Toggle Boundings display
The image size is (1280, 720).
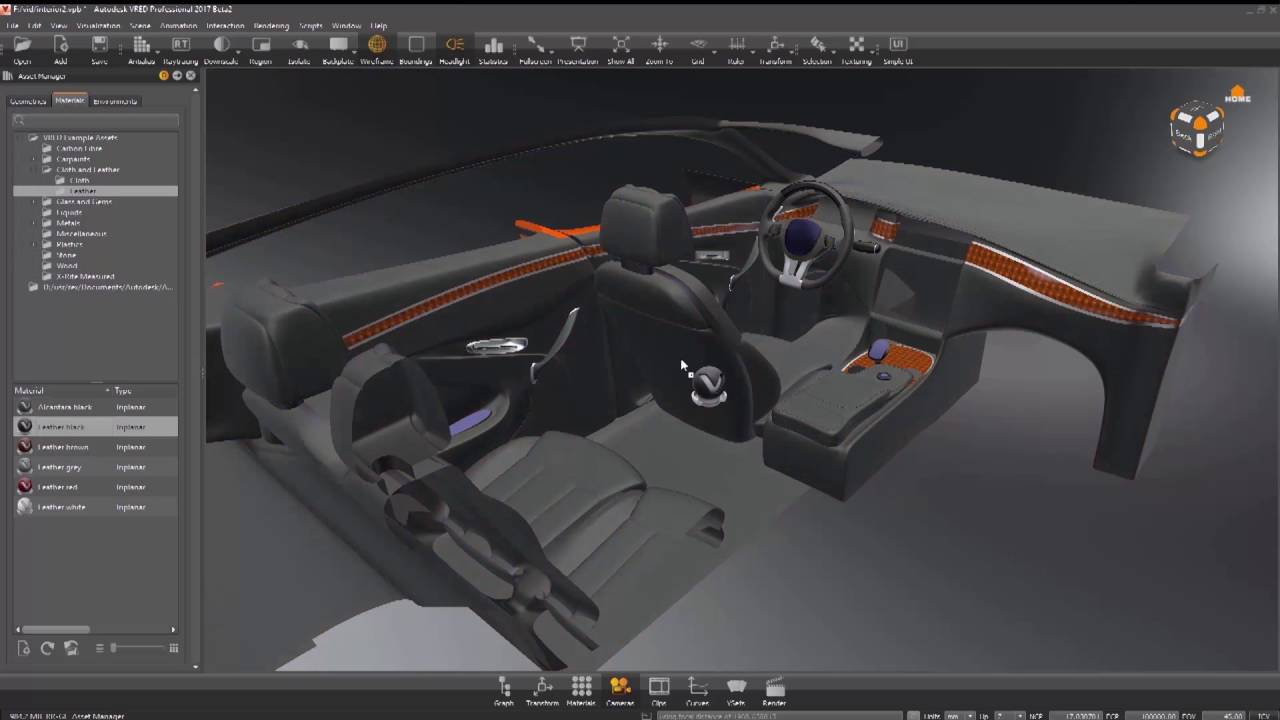[416, 46]
